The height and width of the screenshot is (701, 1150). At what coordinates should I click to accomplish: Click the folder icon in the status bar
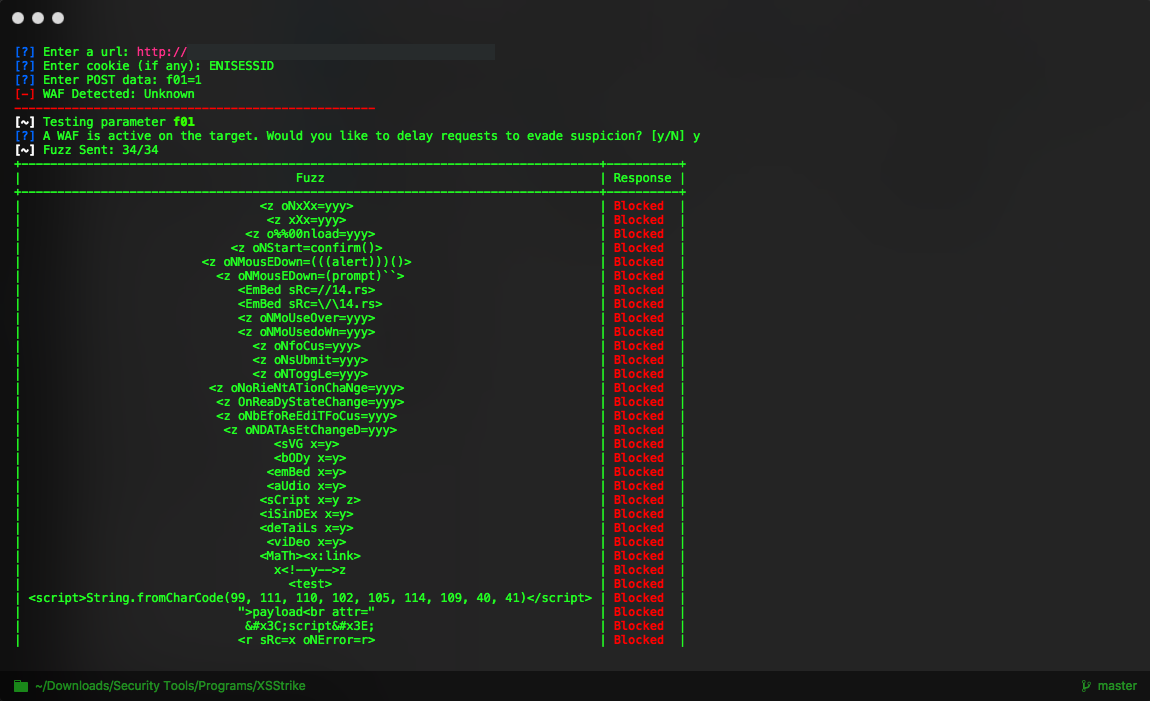pyautogui.click(x=21, y=686)
